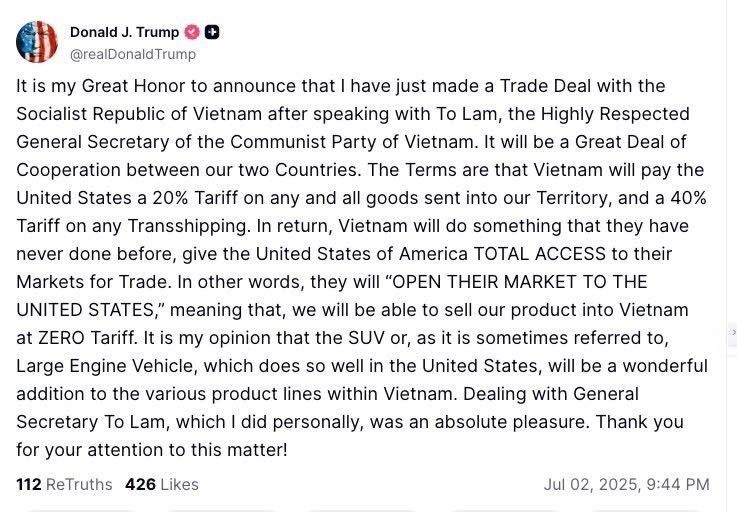Click the words "ZERO Tariff" in the post
737x512 pixels.
87,338
